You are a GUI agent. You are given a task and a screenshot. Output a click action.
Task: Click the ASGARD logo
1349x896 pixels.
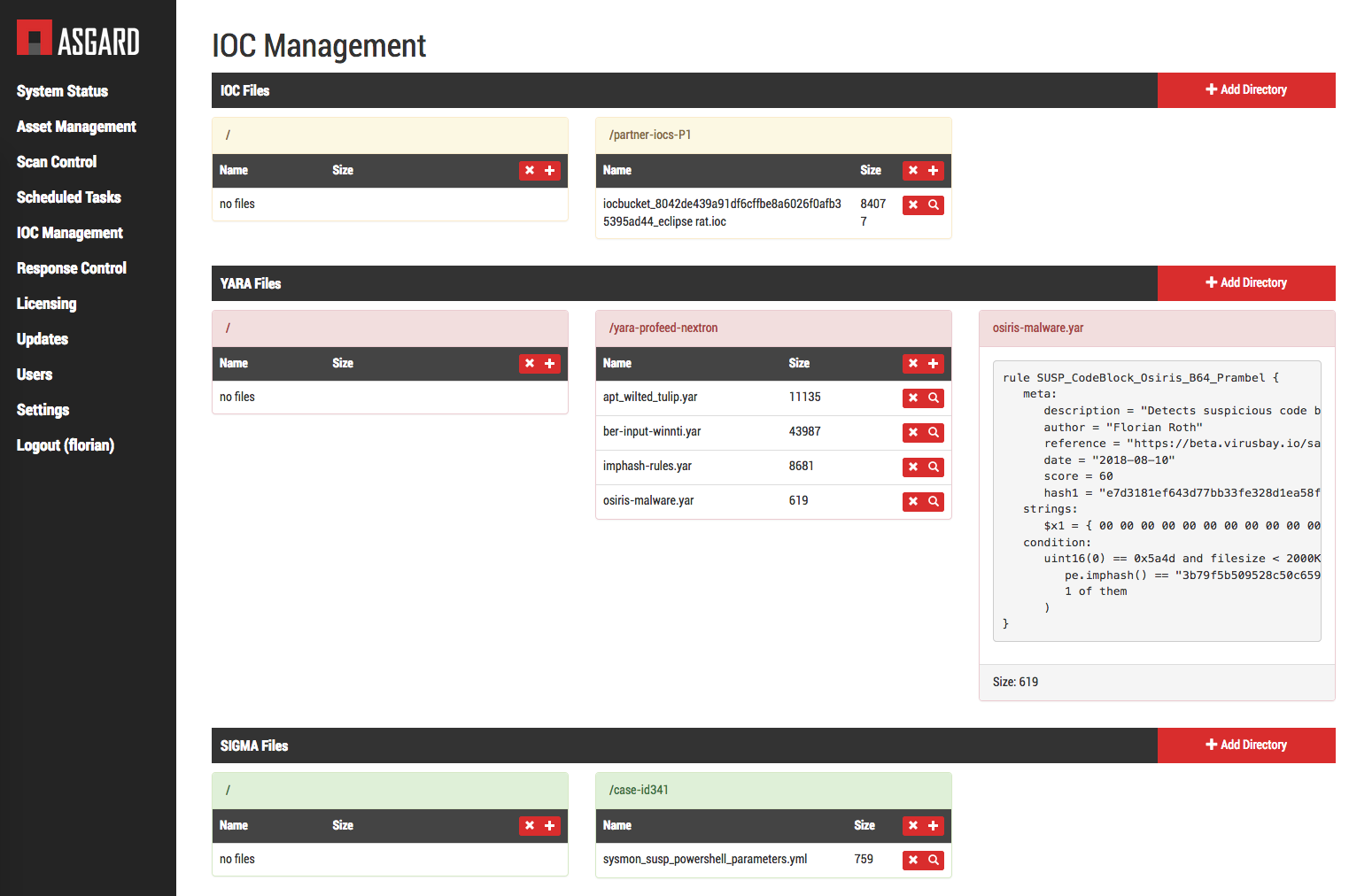(x=78, y=40)
